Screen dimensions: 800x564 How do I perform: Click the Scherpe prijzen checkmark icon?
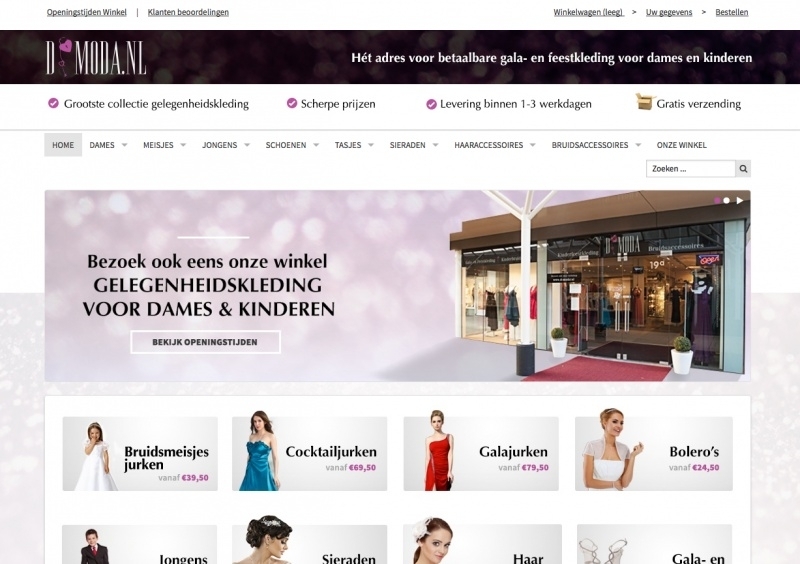(292, 104)
